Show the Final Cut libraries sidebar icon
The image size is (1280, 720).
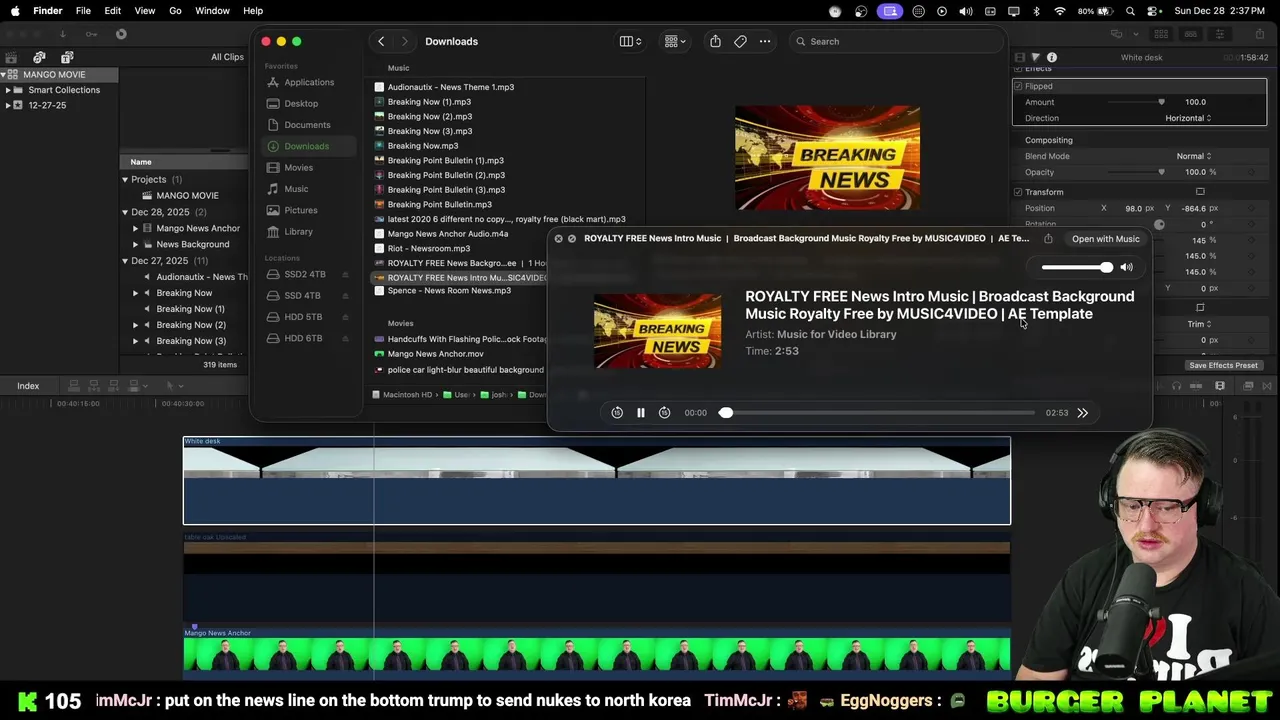pos(11,57)
